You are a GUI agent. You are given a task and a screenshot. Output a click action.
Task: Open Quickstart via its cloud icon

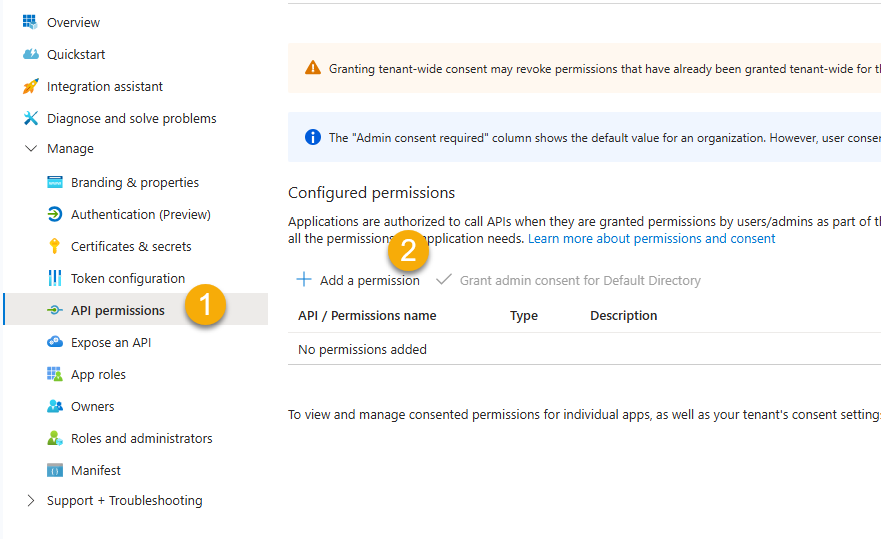[30, 54]
